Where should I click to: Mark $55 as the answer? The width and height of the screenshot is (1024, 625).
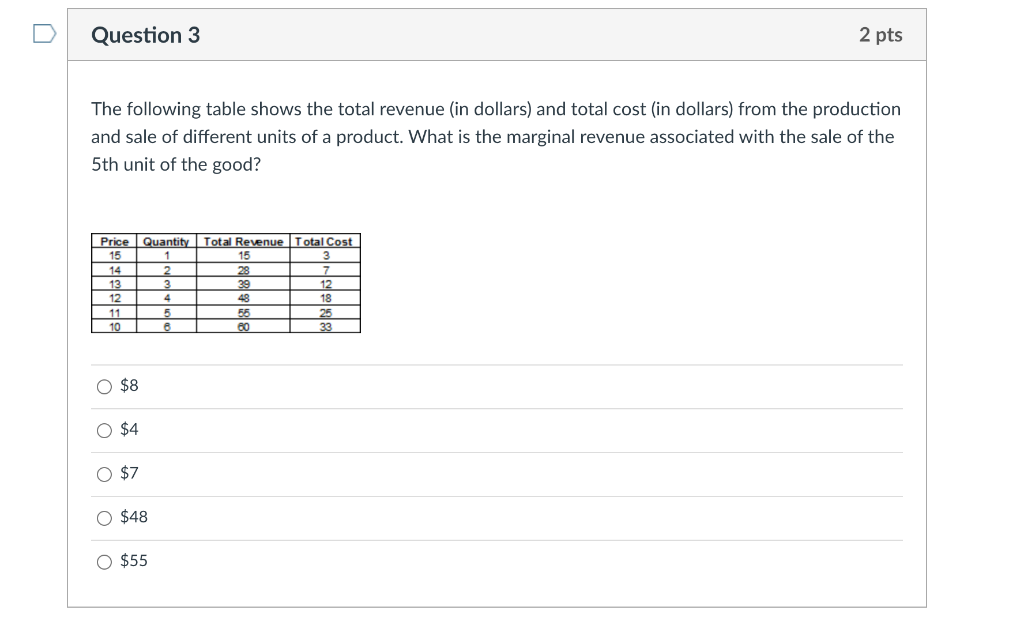click(104, 562)
